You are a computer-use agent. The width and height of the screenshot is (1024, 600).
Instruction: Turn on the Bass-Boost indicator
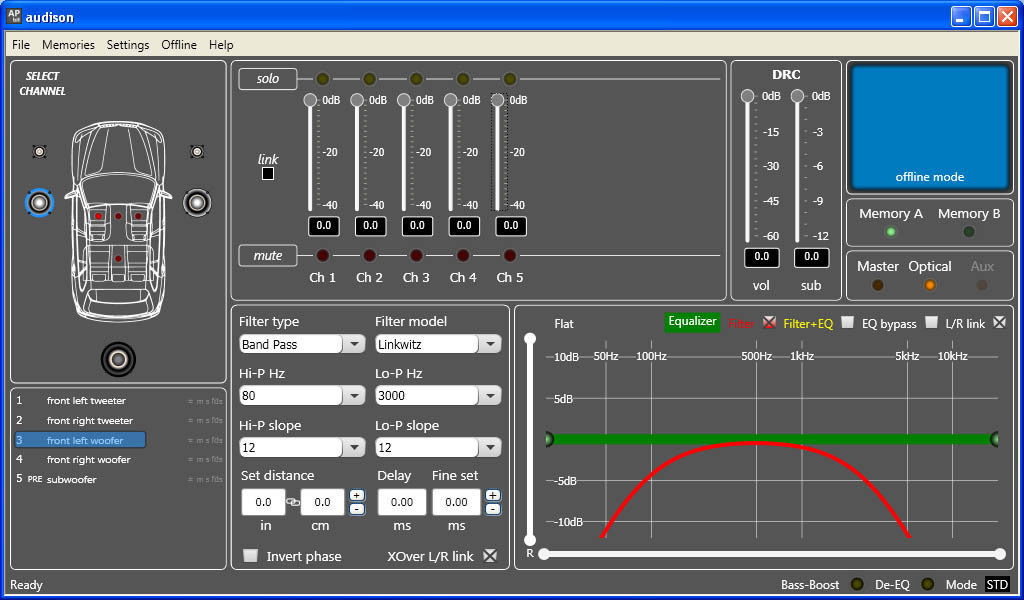click(857, 584)
